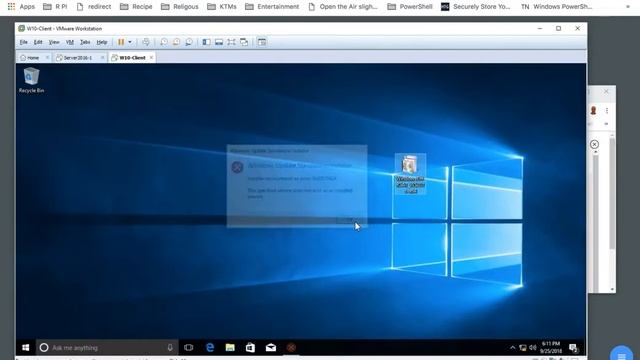Toggle the thumbnail bar icon

point(219,42)
